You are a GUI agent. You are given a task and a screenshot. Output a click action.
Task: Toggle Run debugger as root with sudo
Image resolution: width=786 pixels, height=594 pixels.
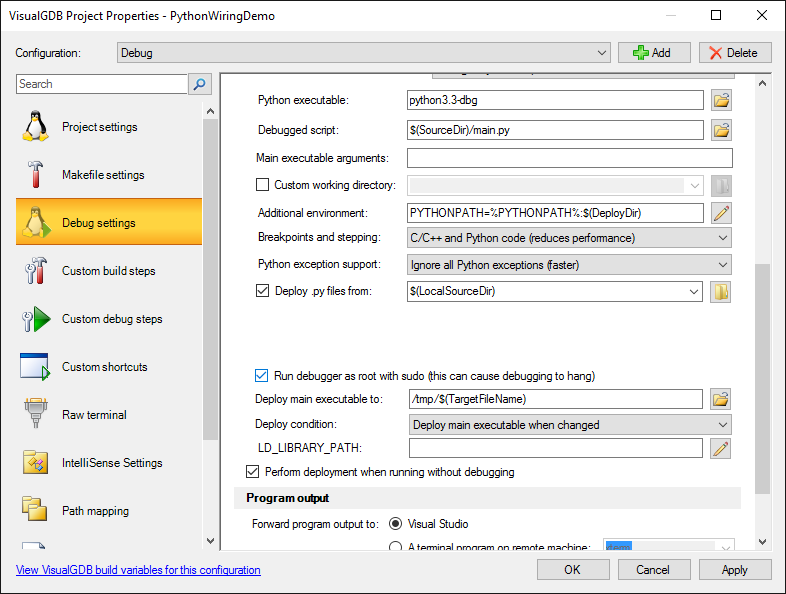point(261,375)
